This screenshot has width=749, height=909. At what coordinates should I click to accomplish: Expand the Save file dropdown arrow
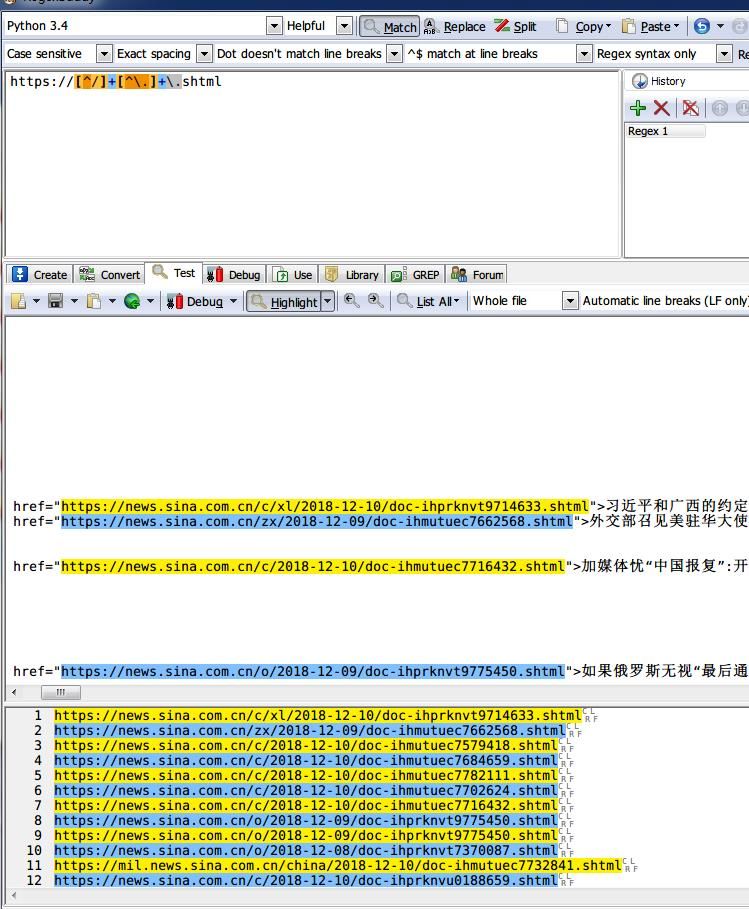(x=74, y=301)
